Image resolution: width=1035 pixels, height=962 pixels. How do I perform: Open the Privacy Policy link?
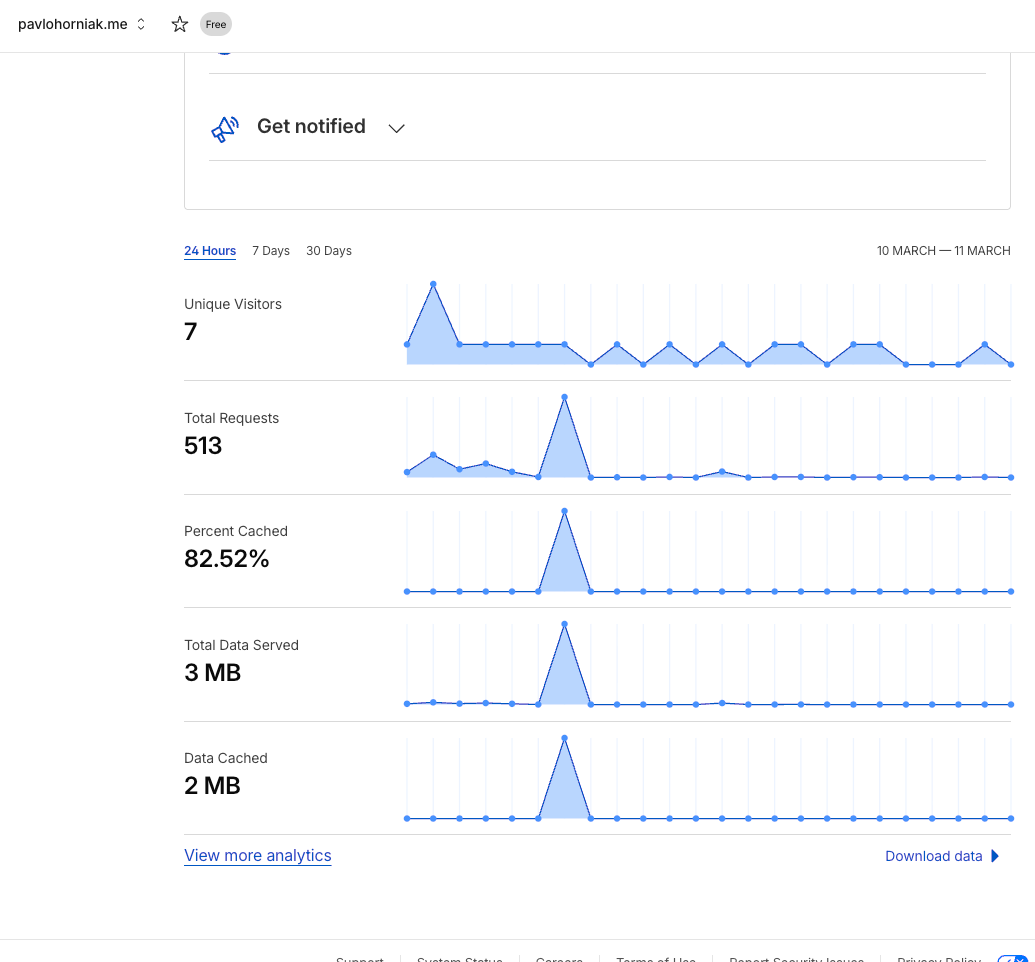tap(938, 958)
